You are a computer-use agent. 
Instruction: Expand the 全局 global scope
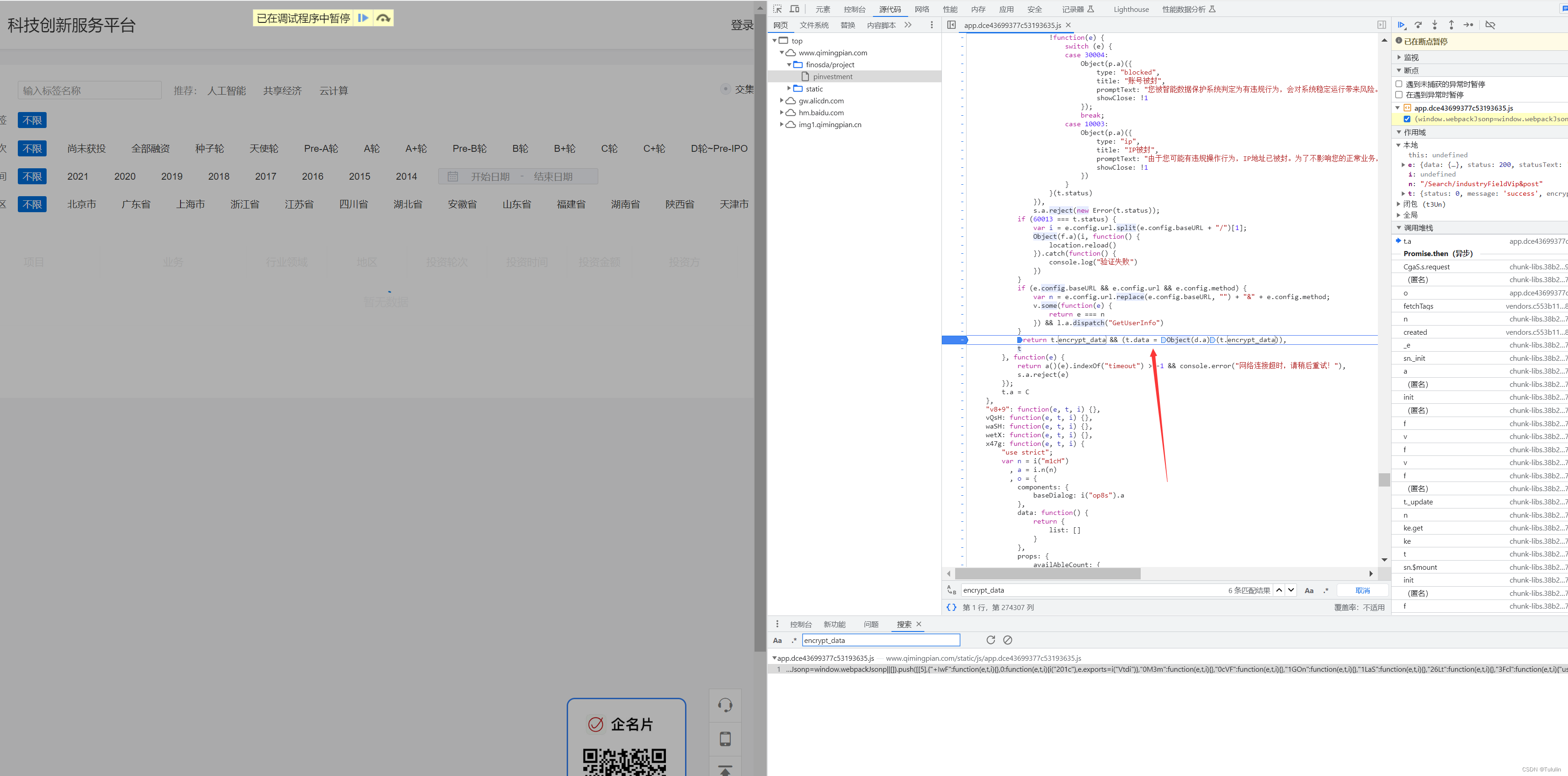[1398, 215]
